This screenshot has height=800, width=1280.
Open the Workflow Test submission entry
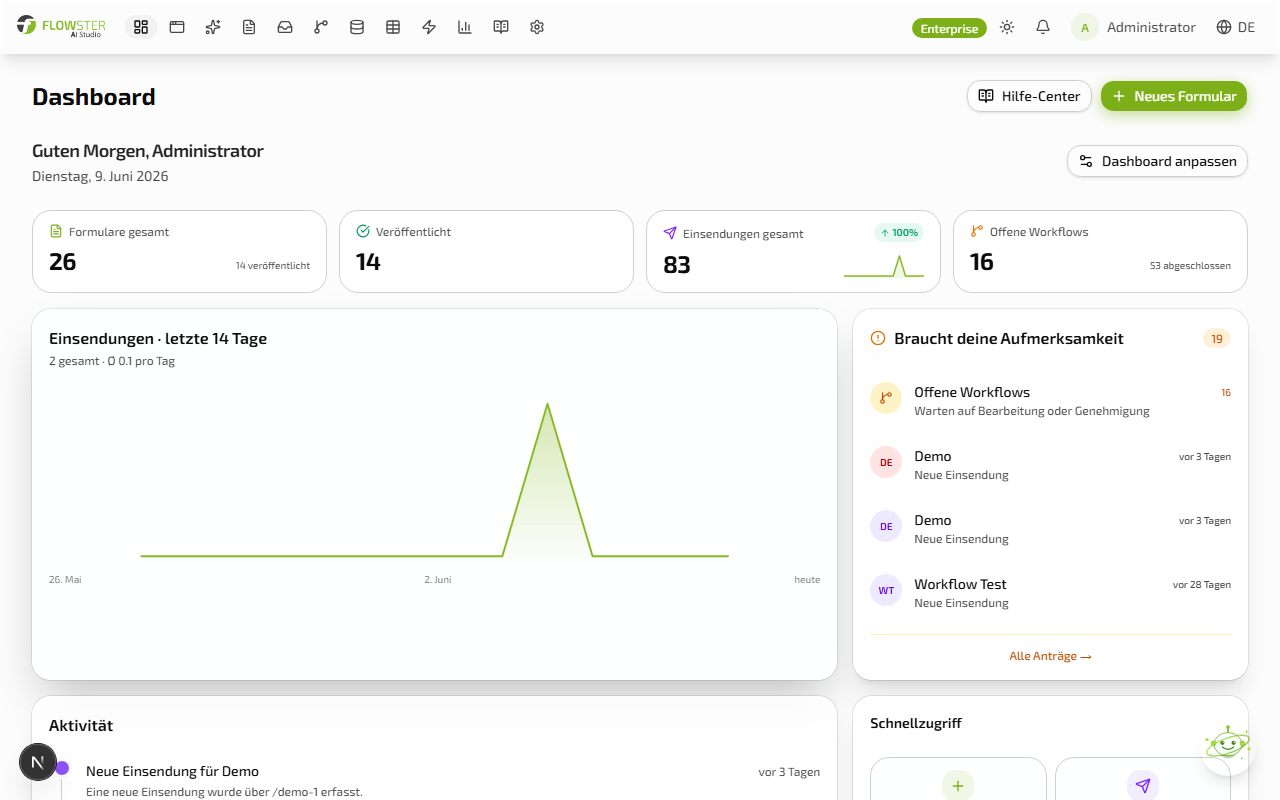point(1050,592)
